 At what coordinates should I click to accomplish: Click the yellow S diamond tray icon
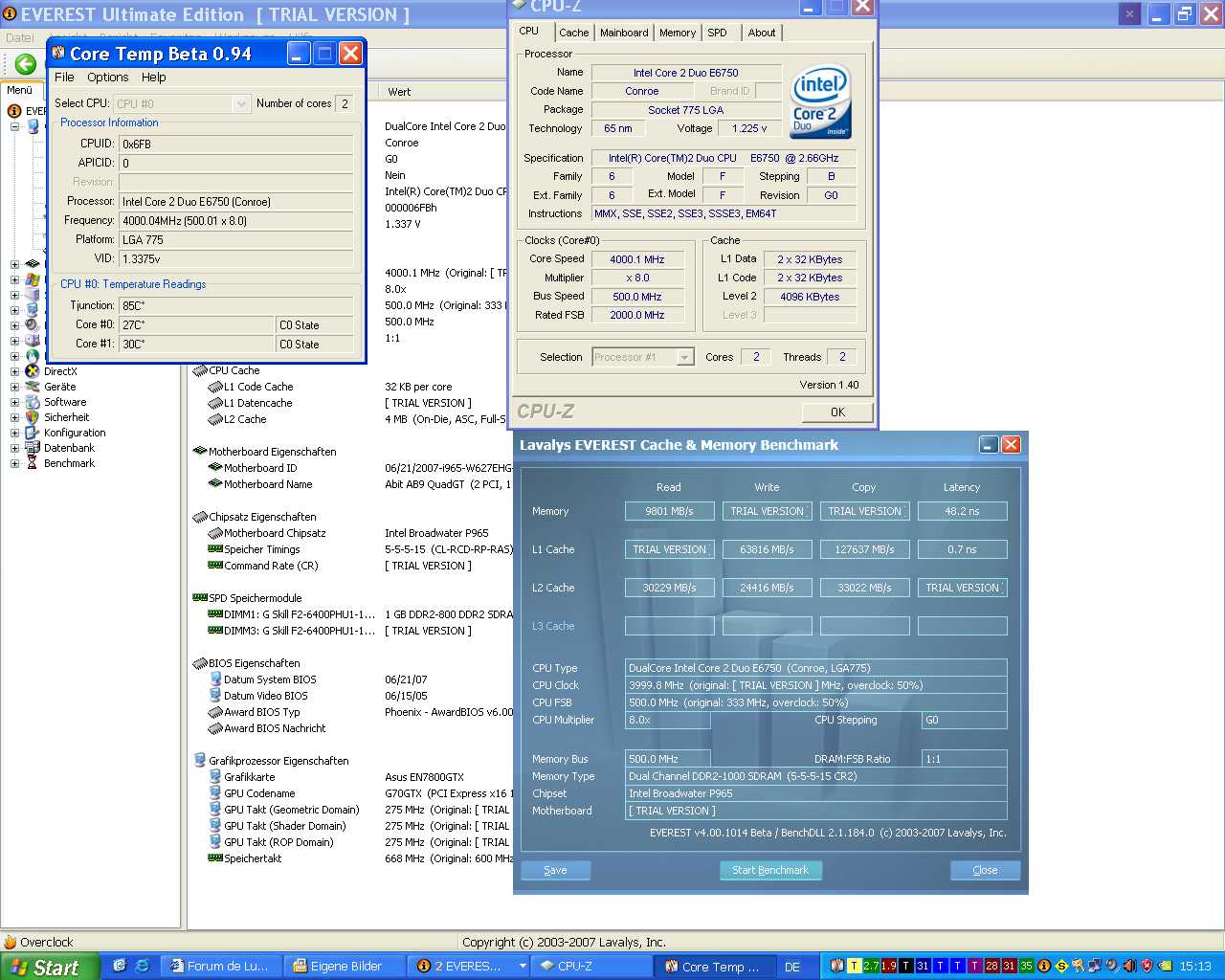click(1061, 966)
